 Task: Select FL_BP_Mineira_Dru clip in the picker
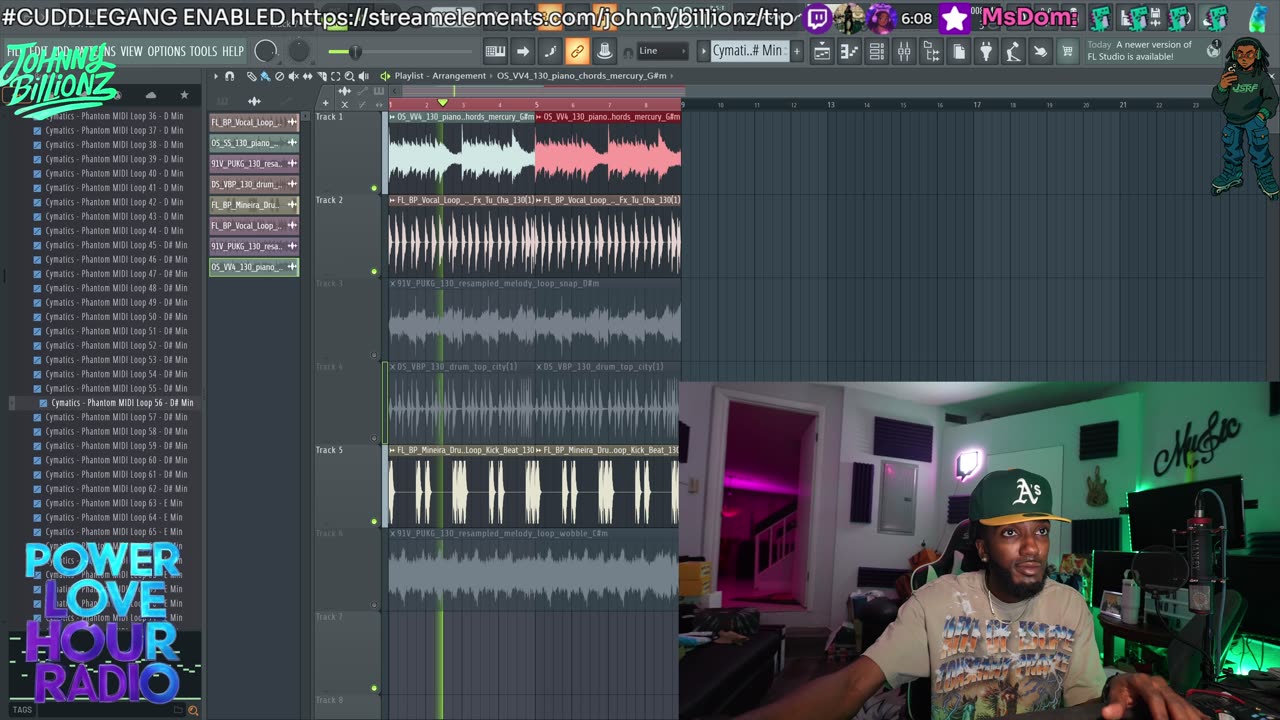click(x=253, y=205)
